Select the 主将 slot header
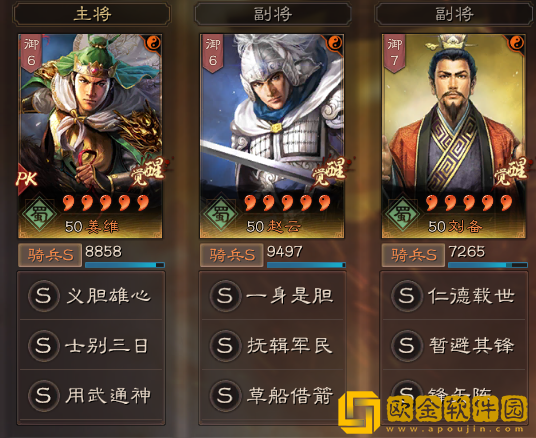The height and width of the screenshot is (438, 536). pyautogui.click(x=92, y=14)
